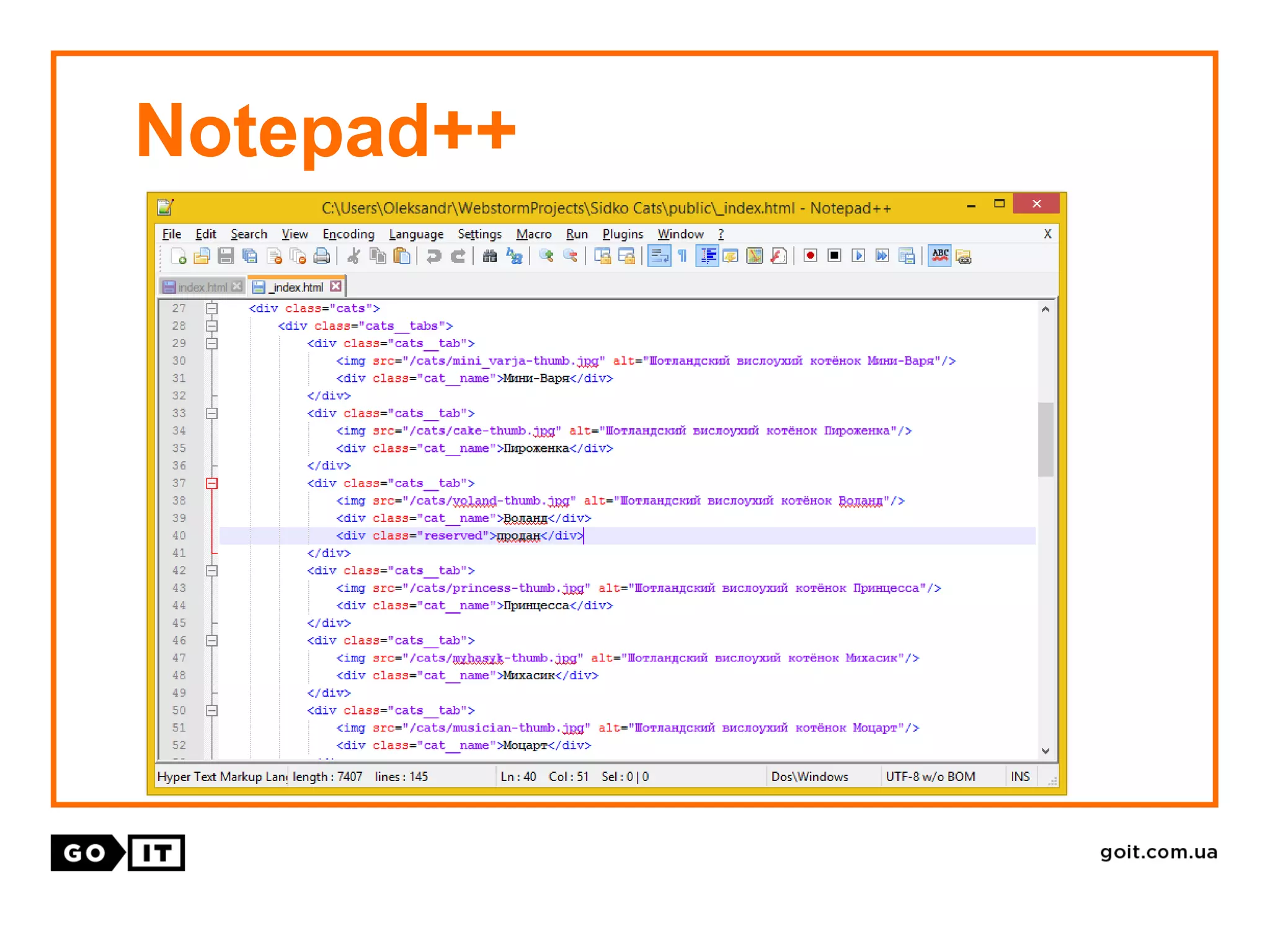Toggle Show all characters pilcrow icon
The height and width of the screenshot is (952, 1270).
point(682,256)
